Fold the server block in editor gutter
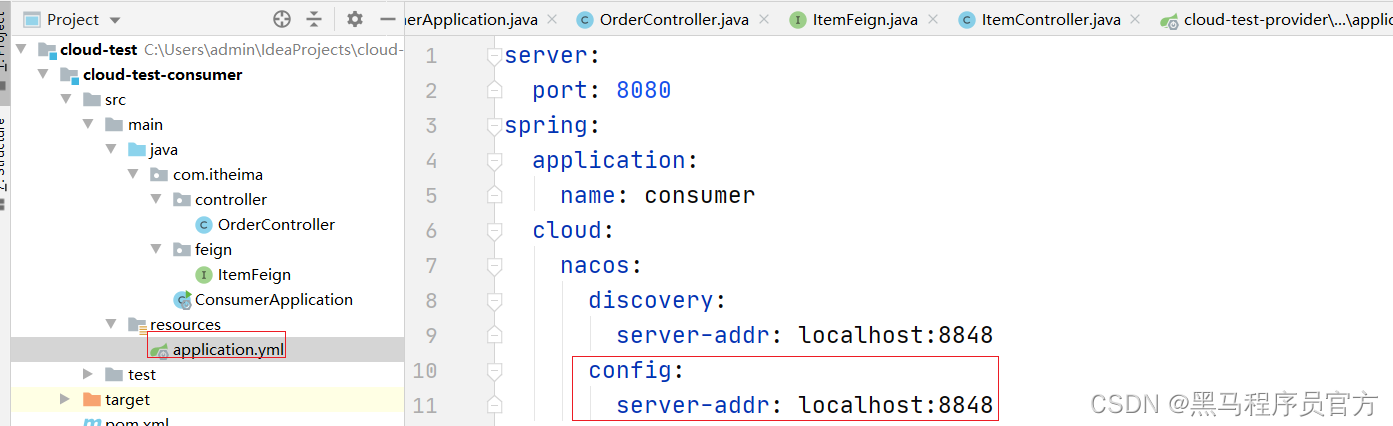The height and width of the screenshot is (426, 1393). 493,56
